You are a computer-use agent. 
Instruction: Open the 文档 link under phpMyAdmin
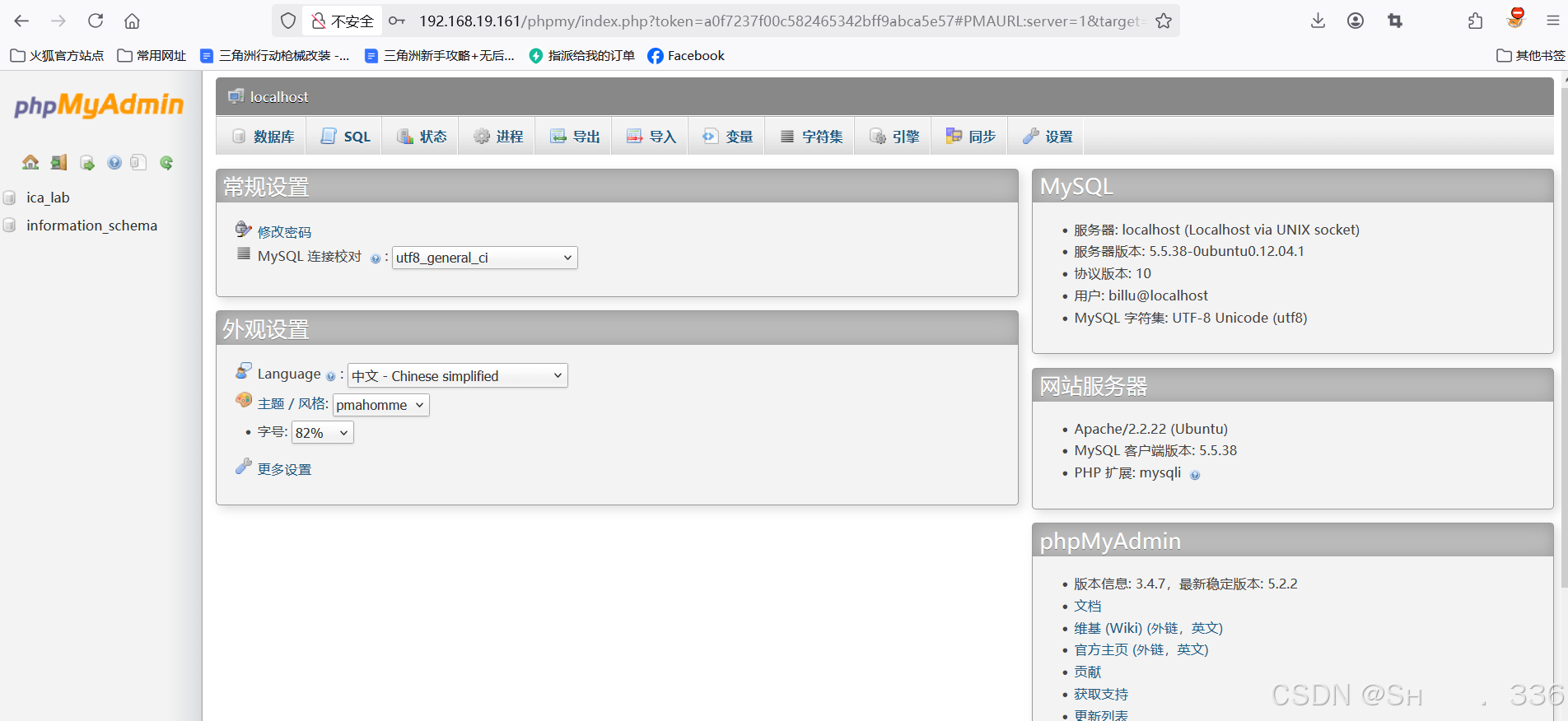pyautogui.click(x=1087, y=606)
